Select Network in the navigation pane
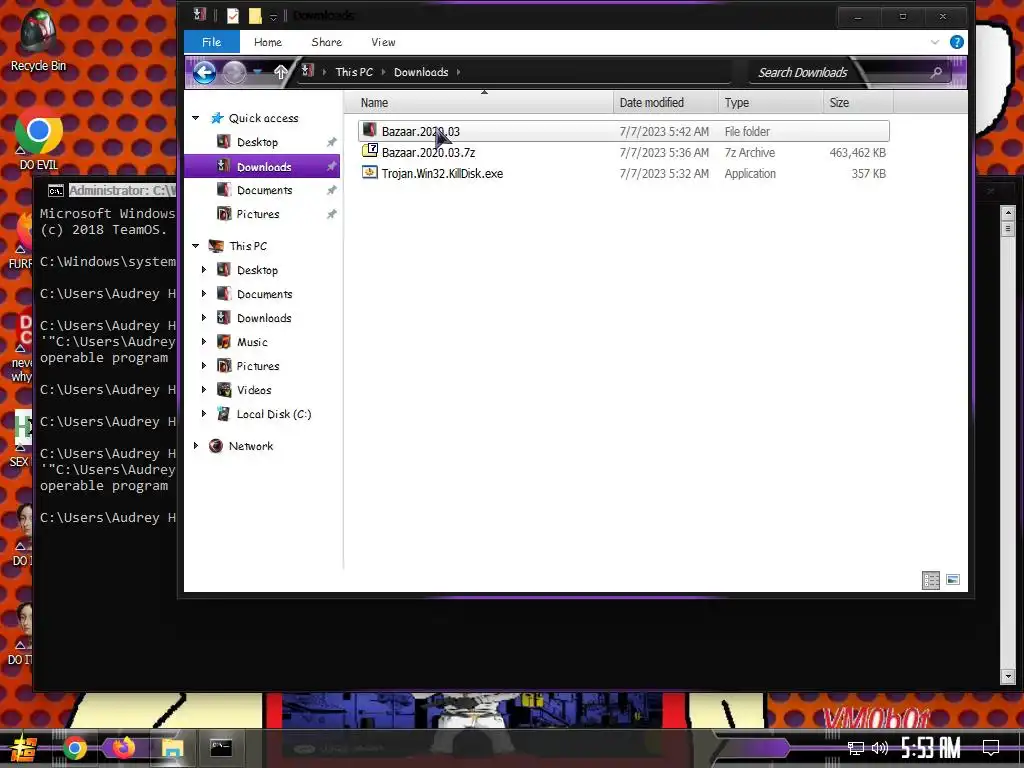Screen dimensions: 1024x768 coord(251,446)
